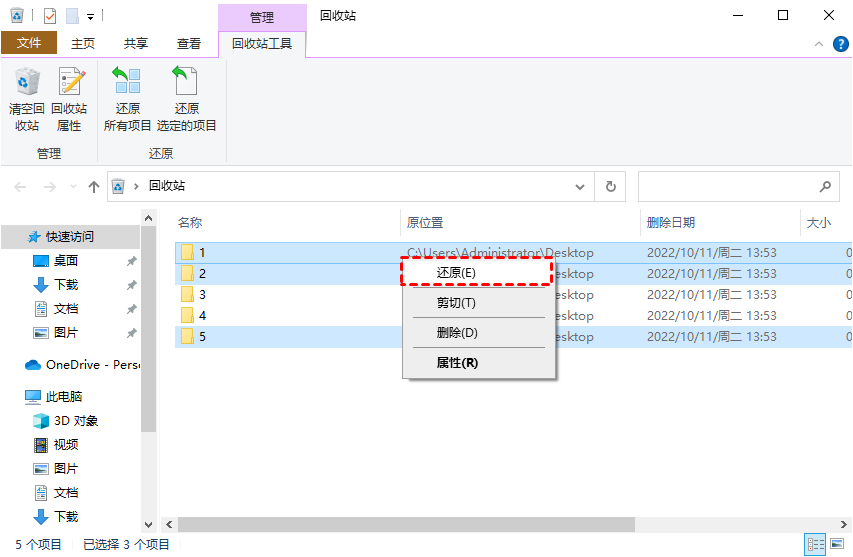Click the horizontal scrollbar in file list
This screenshot has width=853, height=557.
tap(405, 525)
